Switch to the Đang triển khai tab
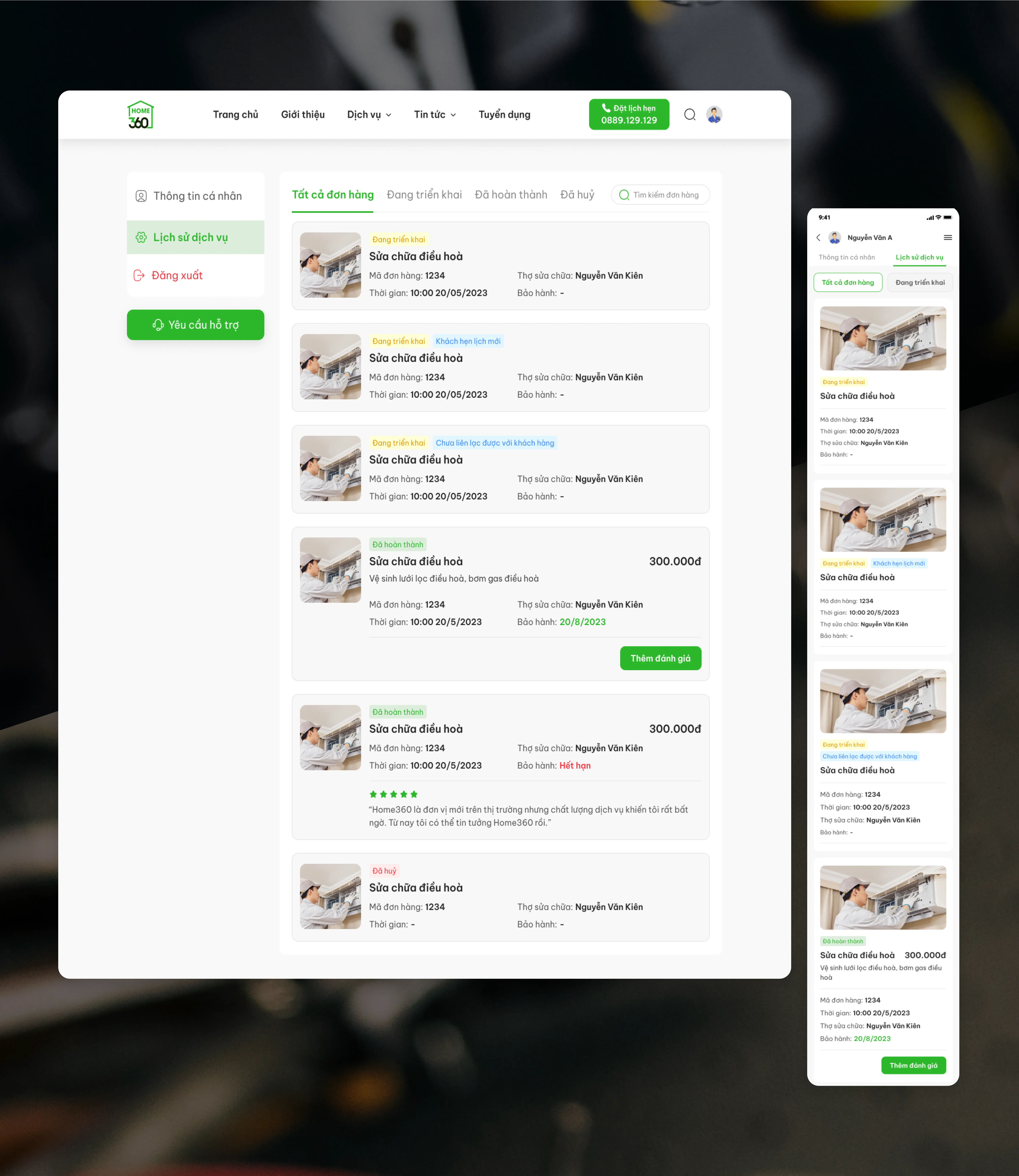Viewport: 1019px width, 1176px height. point(424,195)
